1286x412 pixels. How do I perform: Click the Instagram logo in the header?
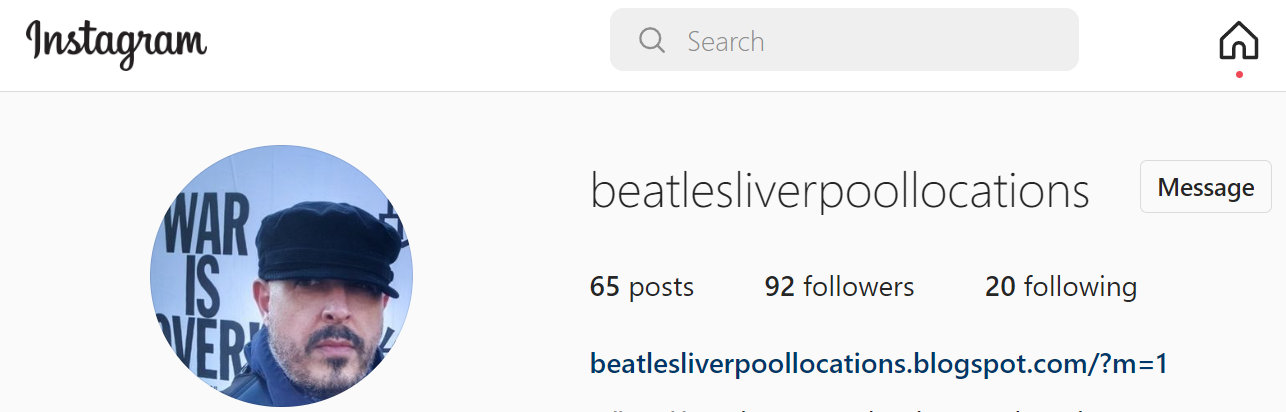pos(116,42)
